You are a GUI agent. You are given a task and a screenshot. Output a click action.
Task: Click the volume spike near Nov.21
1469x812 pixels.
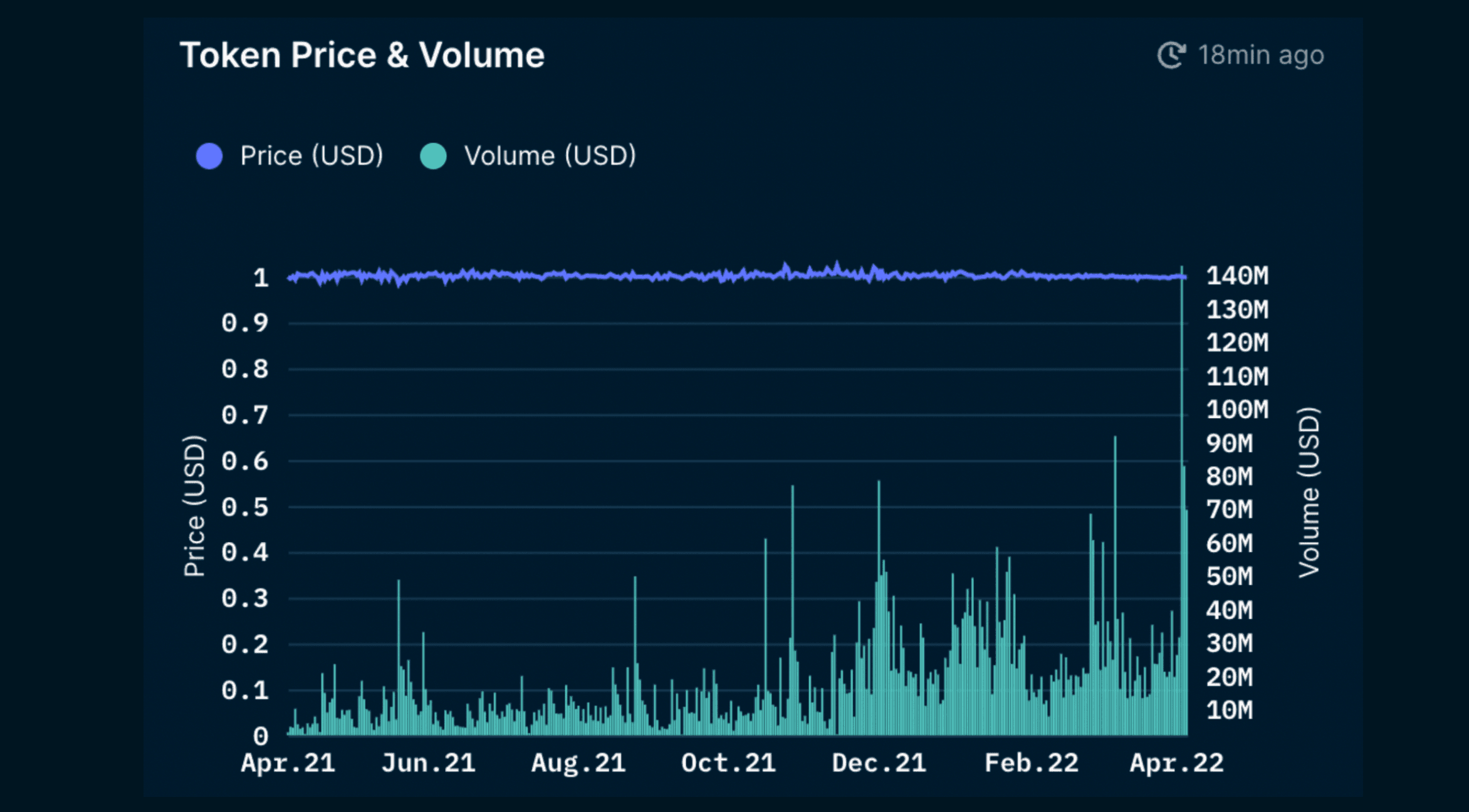click(x=793, y=564)
